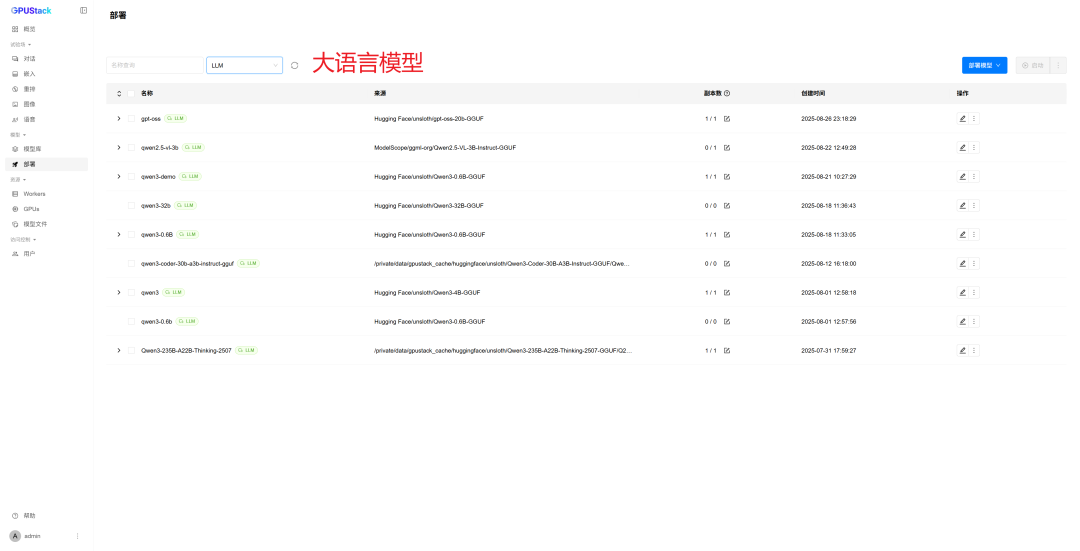Check the qwen3-demo row checkbox
Image resolution: width=1080 pixels, height=551 pixels.
(131, 176)
